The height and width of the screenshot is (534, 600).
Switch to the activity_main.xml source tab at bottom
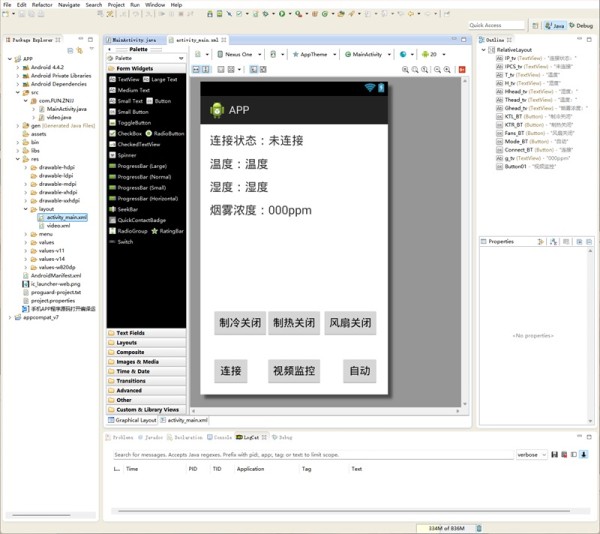[185, 420]
